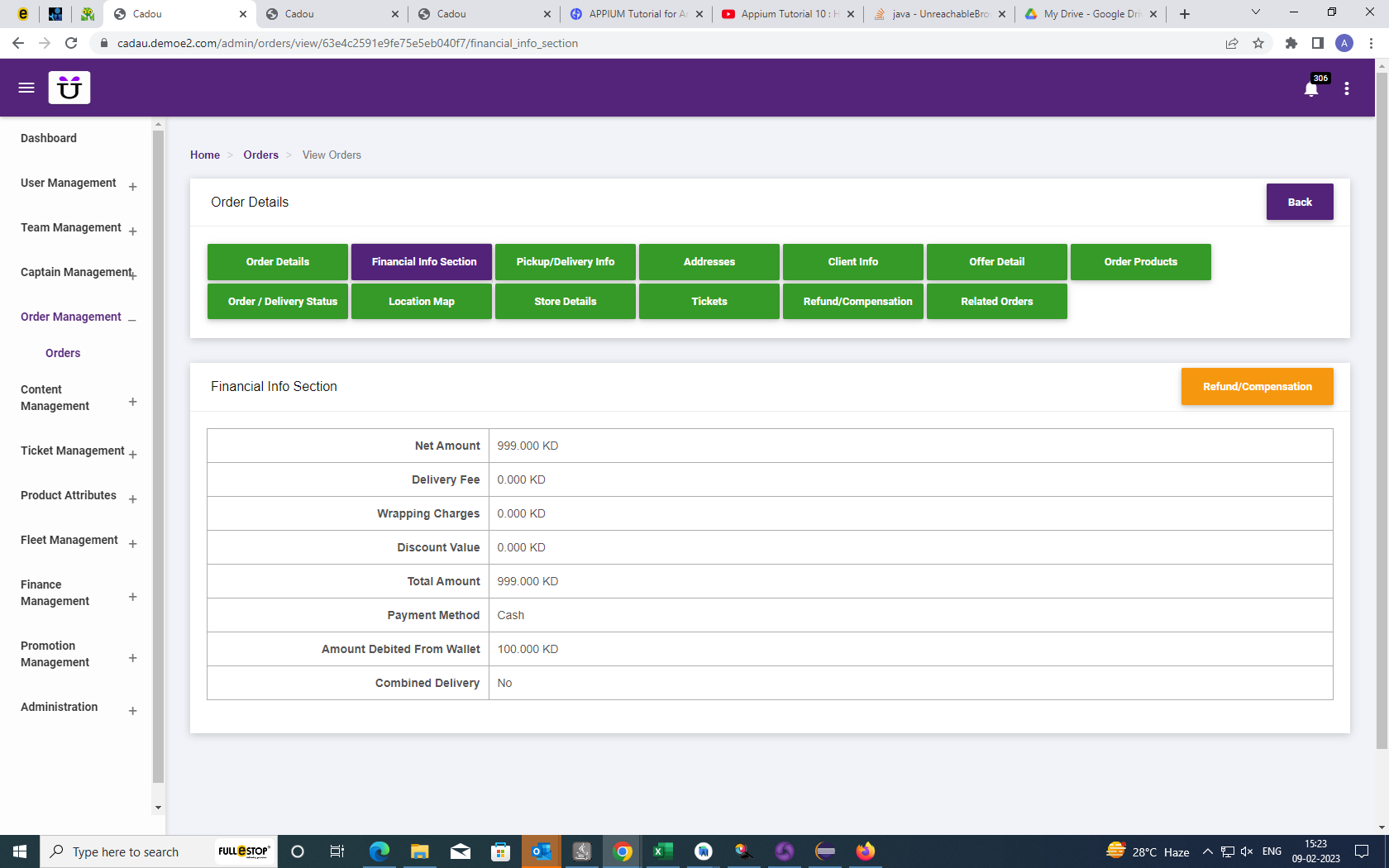Open the Orders item under Order Management

tap(63, 353)
